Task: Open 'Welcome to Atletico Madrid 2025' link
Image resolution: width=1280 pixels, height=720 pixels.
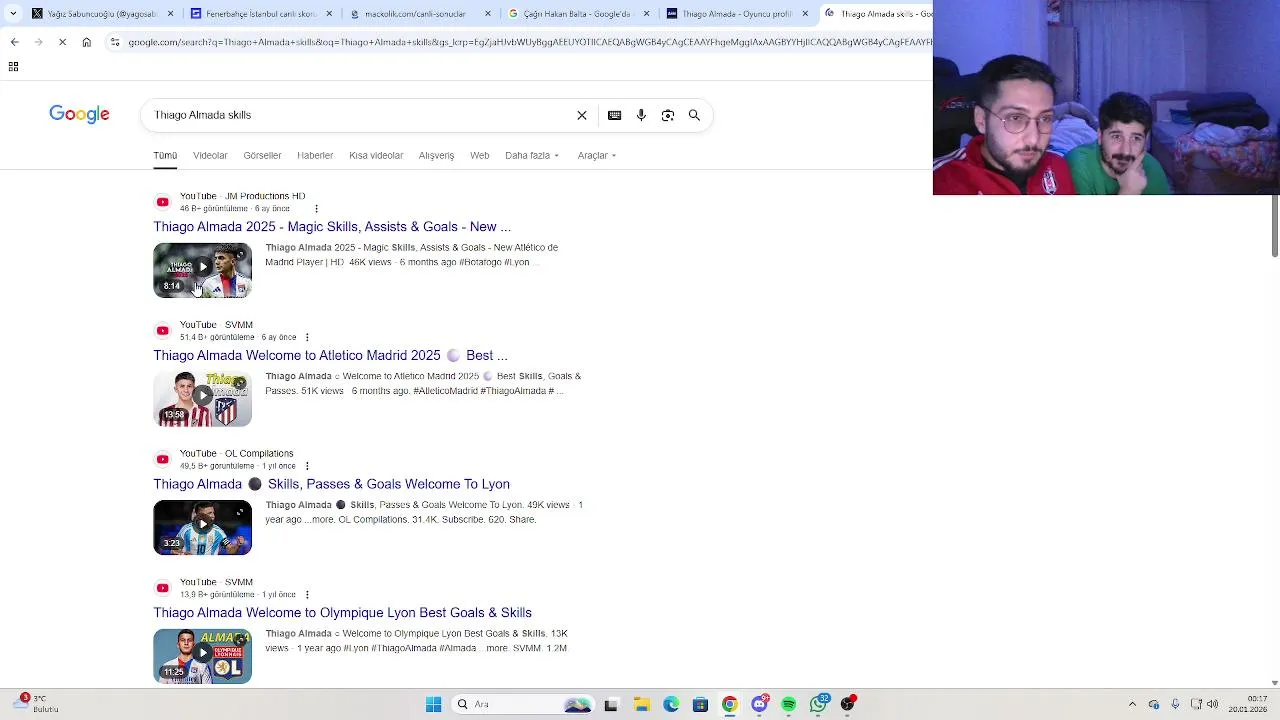Action: [x=330, y=356]
